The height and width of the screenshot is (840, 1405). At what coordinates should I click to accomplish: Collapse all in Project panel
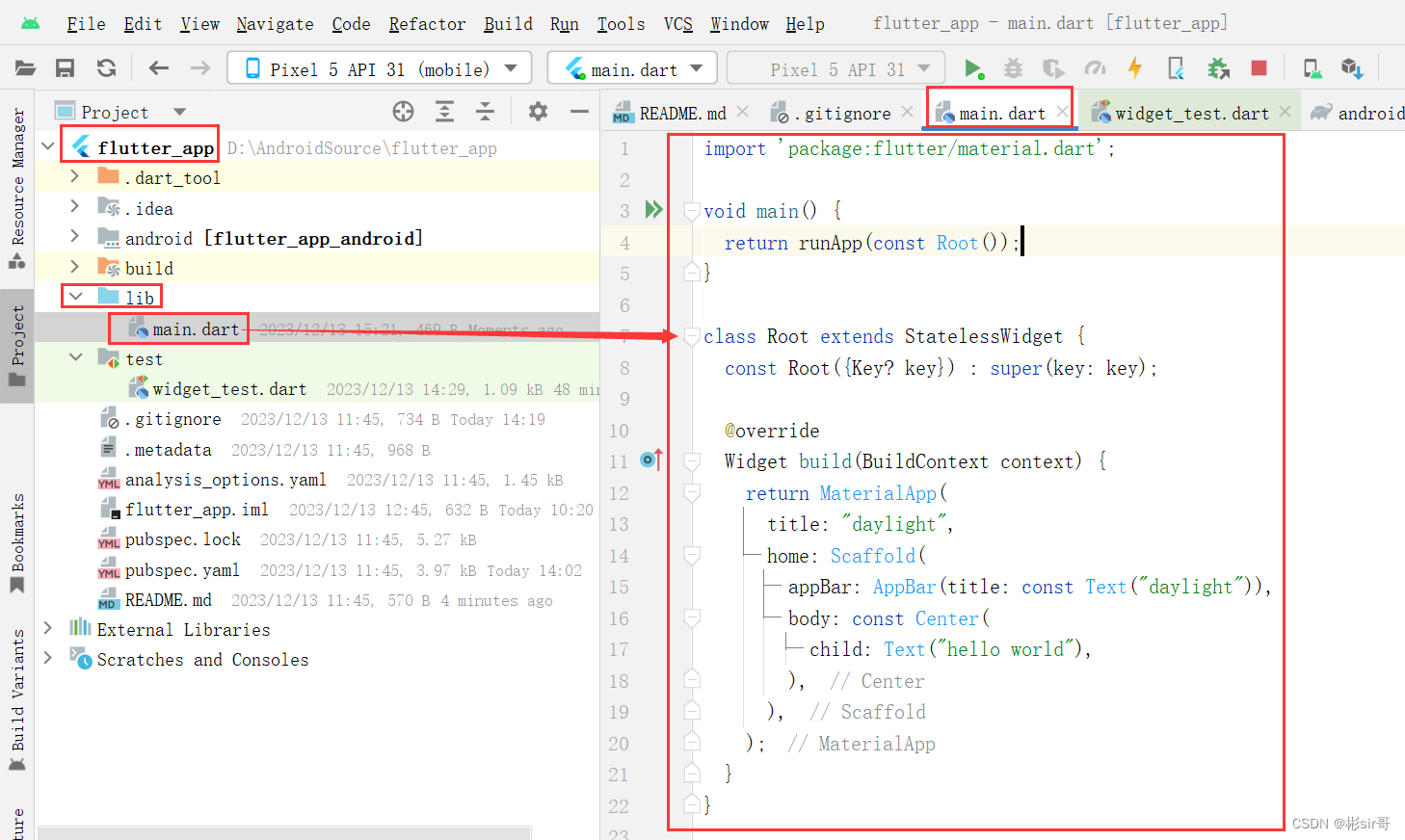(485, 112)
